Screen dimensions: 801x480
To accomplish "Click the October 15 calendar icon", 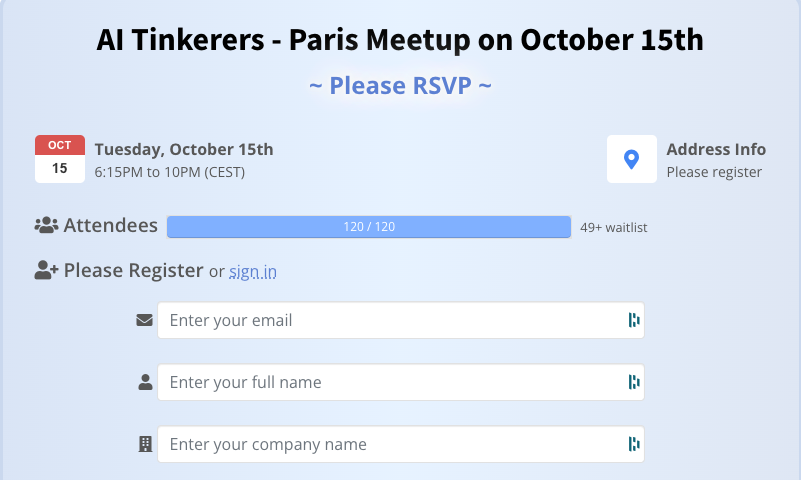I will 60,159.
